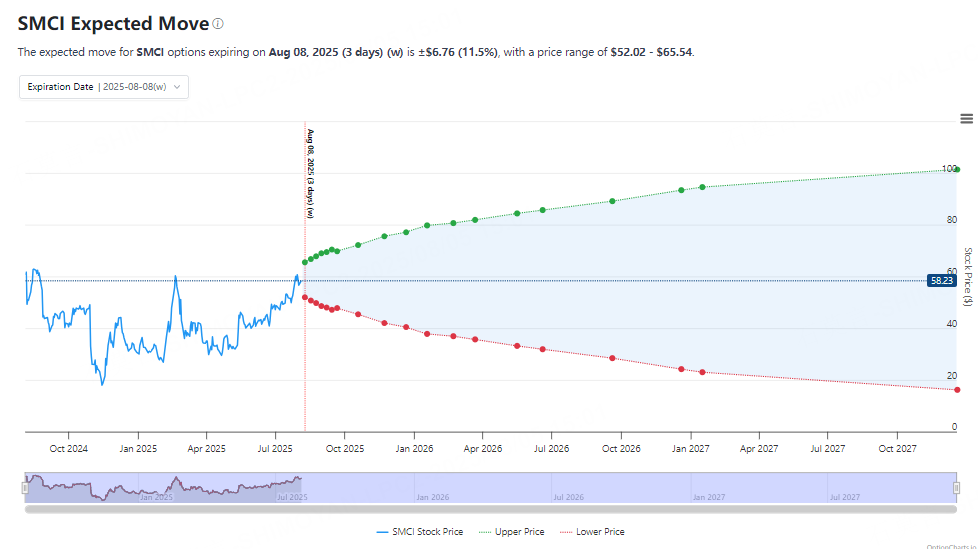Click the Oct 2027 x-axis label
Screen dimensions: 978x549
click(x=898, y=449)
